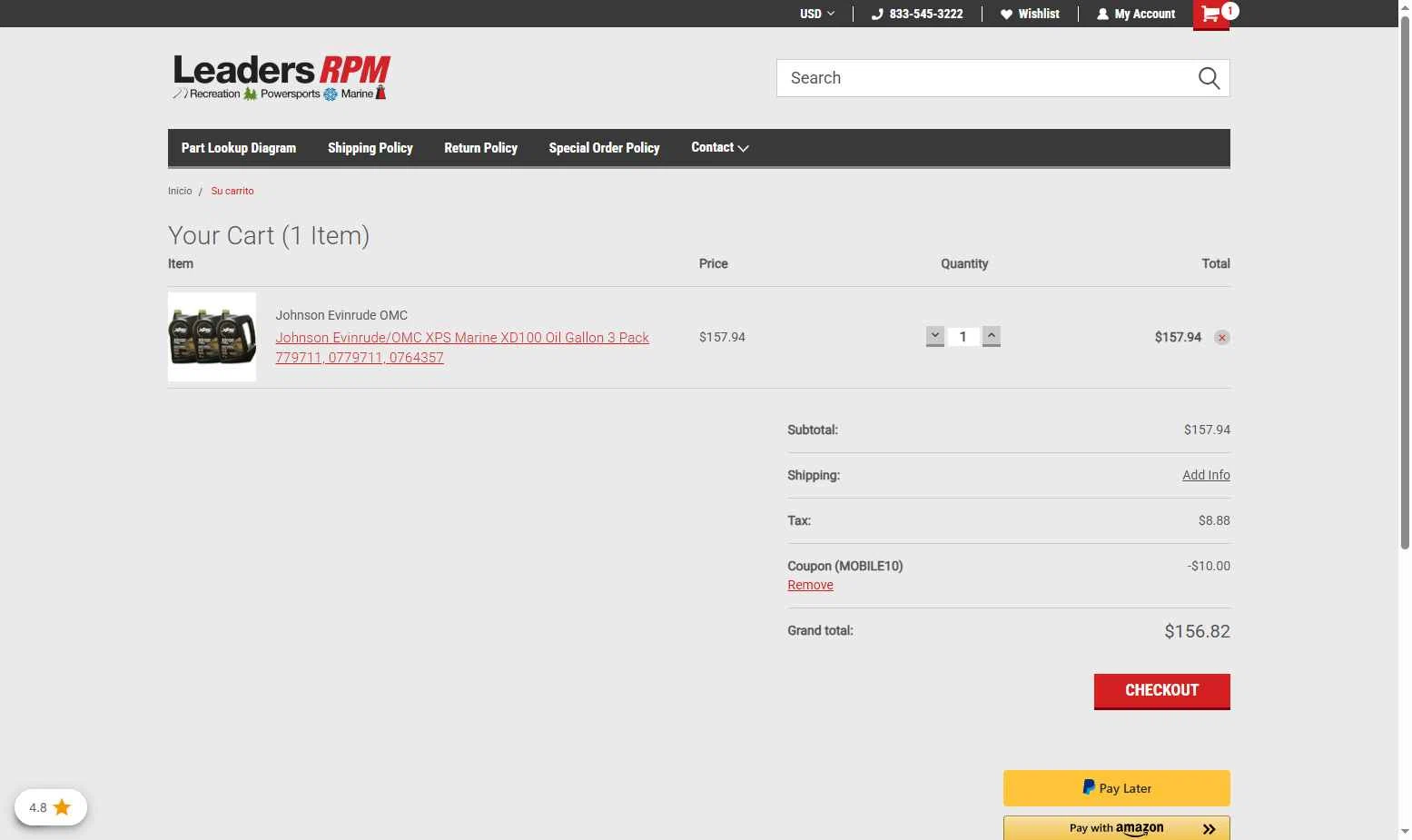The image size is (1412, 840).
Task: Click the Tax value $8.88
Action: (x=1214, y=520)
